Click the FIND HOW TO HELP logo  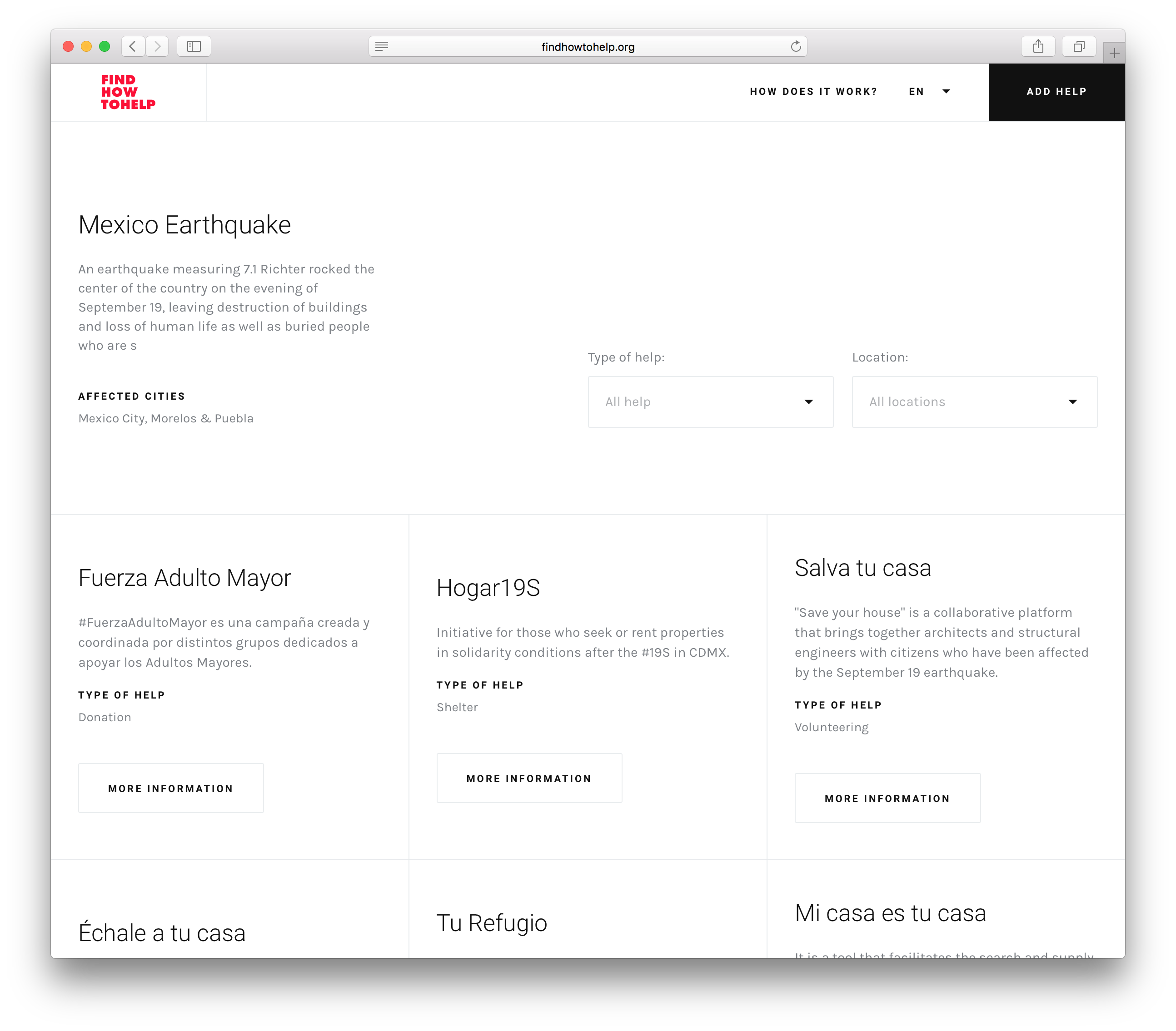click(128, 92)
